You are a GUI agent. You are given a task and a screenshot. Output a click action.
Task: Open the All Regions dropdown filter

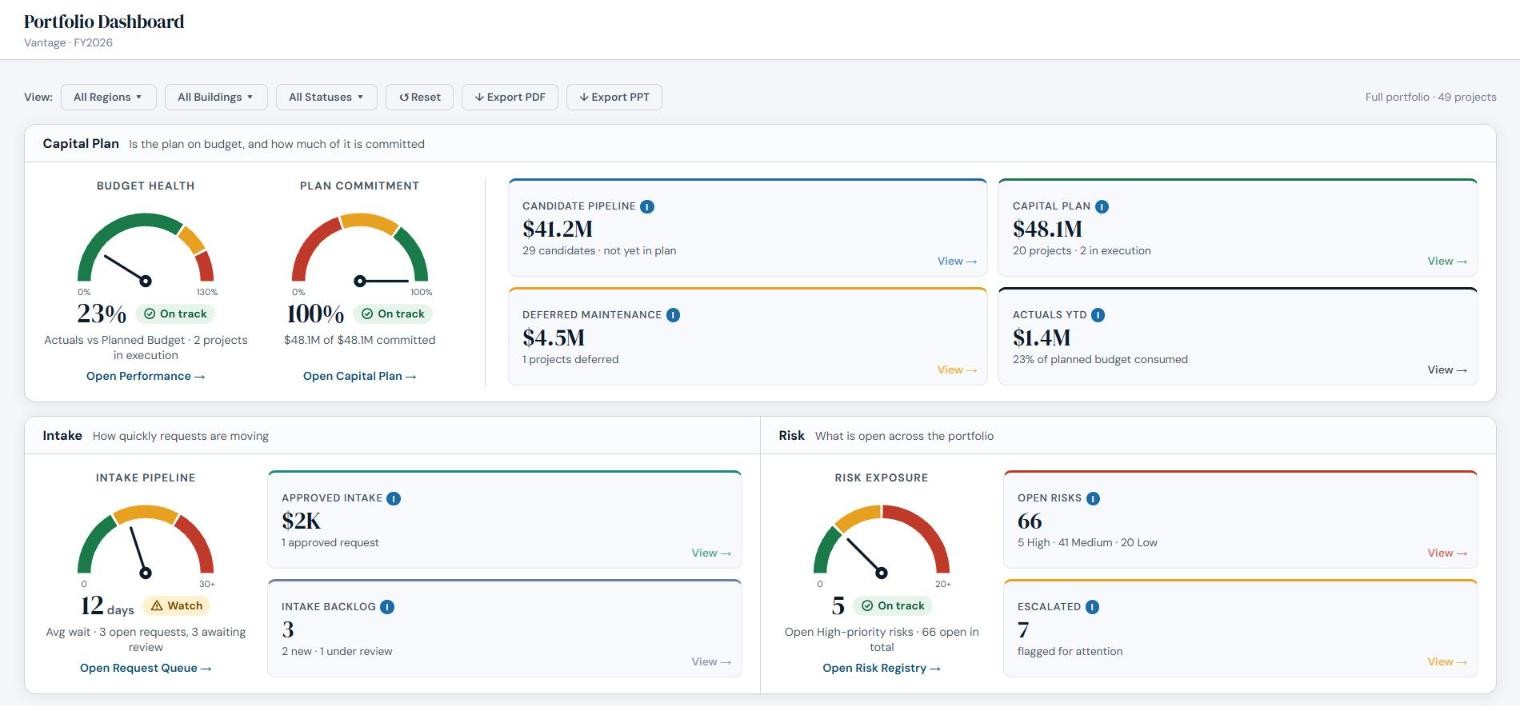pos(108,97)
